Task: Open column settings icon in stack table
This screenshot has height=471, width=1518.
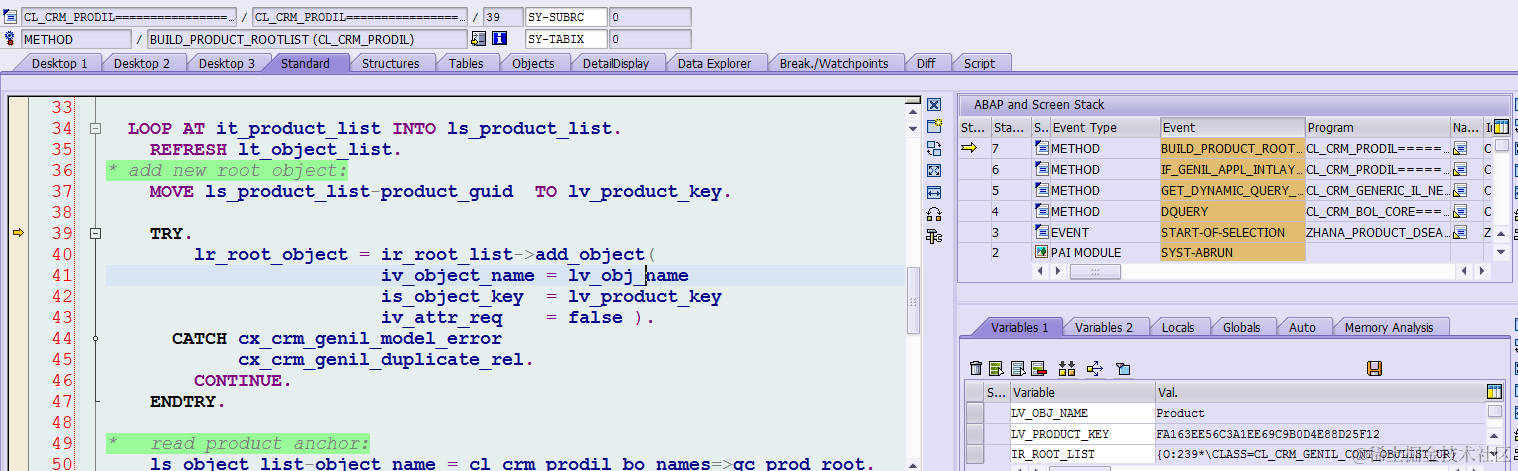Action: tap(1501, 127)
